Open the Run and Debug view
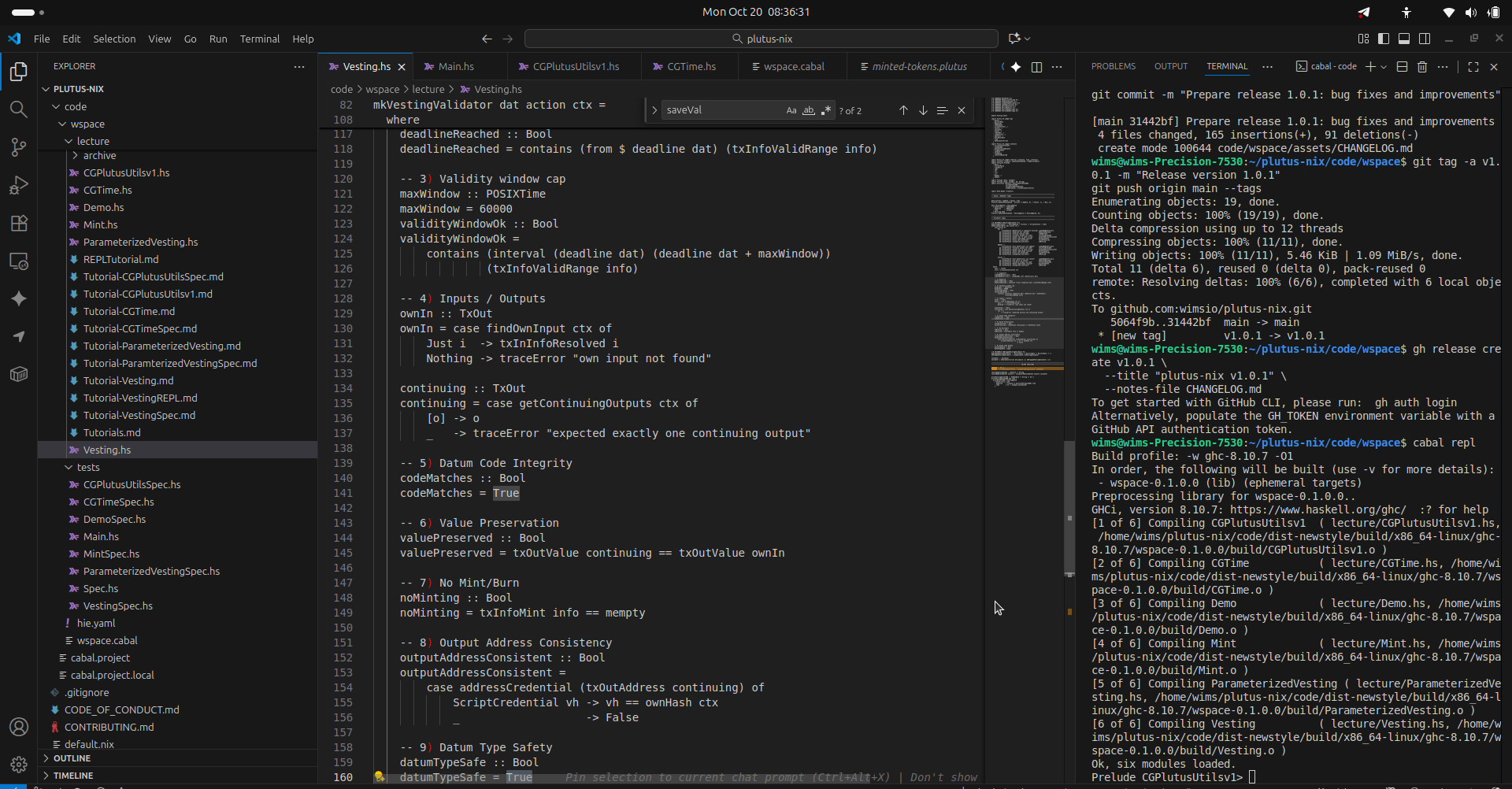The image size is (1512, 789). tap(19, 185)
